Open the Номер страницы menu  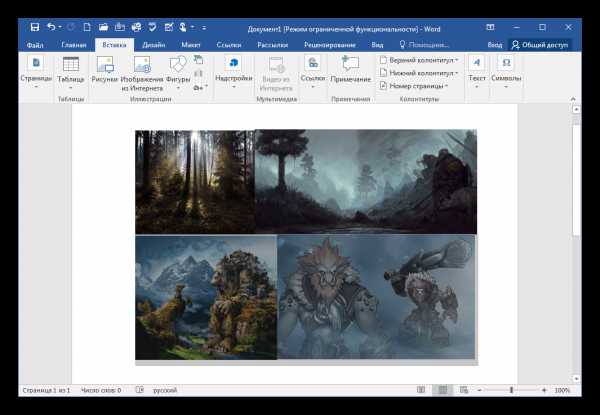[x=414, y=86]
